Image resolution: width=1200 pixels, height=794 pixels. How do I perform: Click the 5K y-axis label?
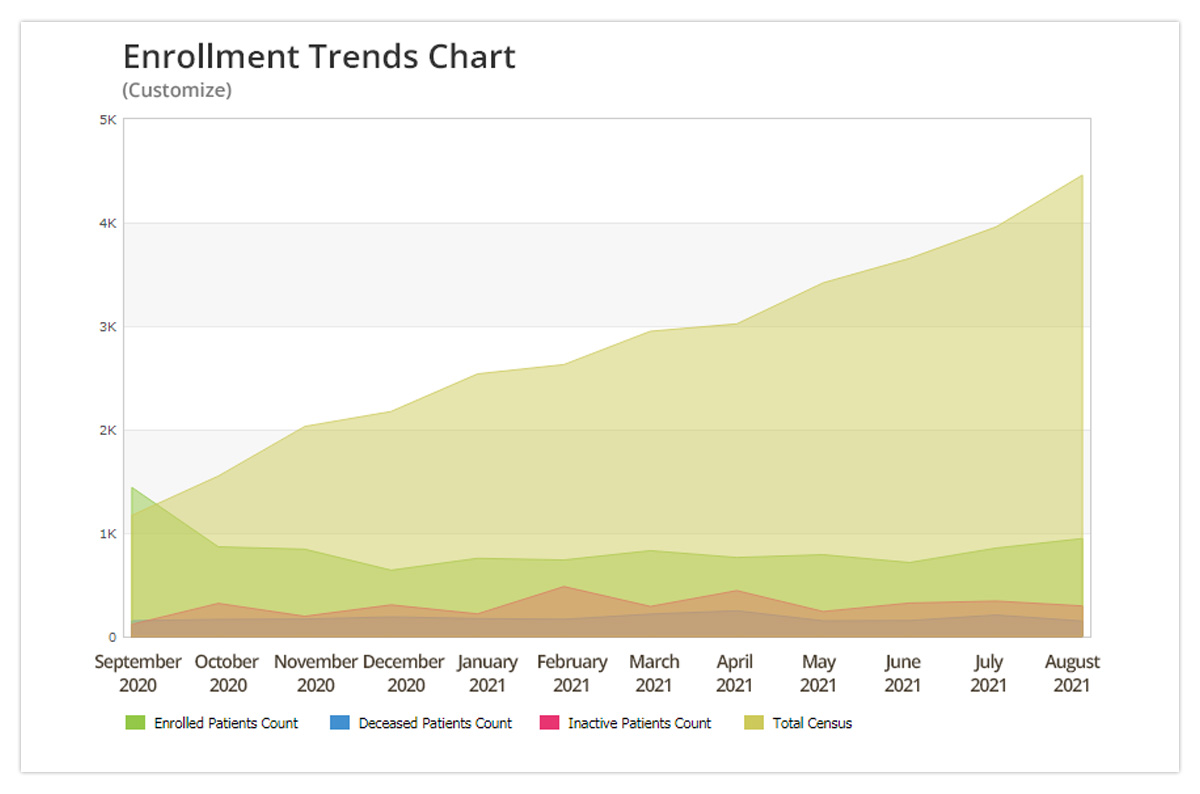pos(108,120)
